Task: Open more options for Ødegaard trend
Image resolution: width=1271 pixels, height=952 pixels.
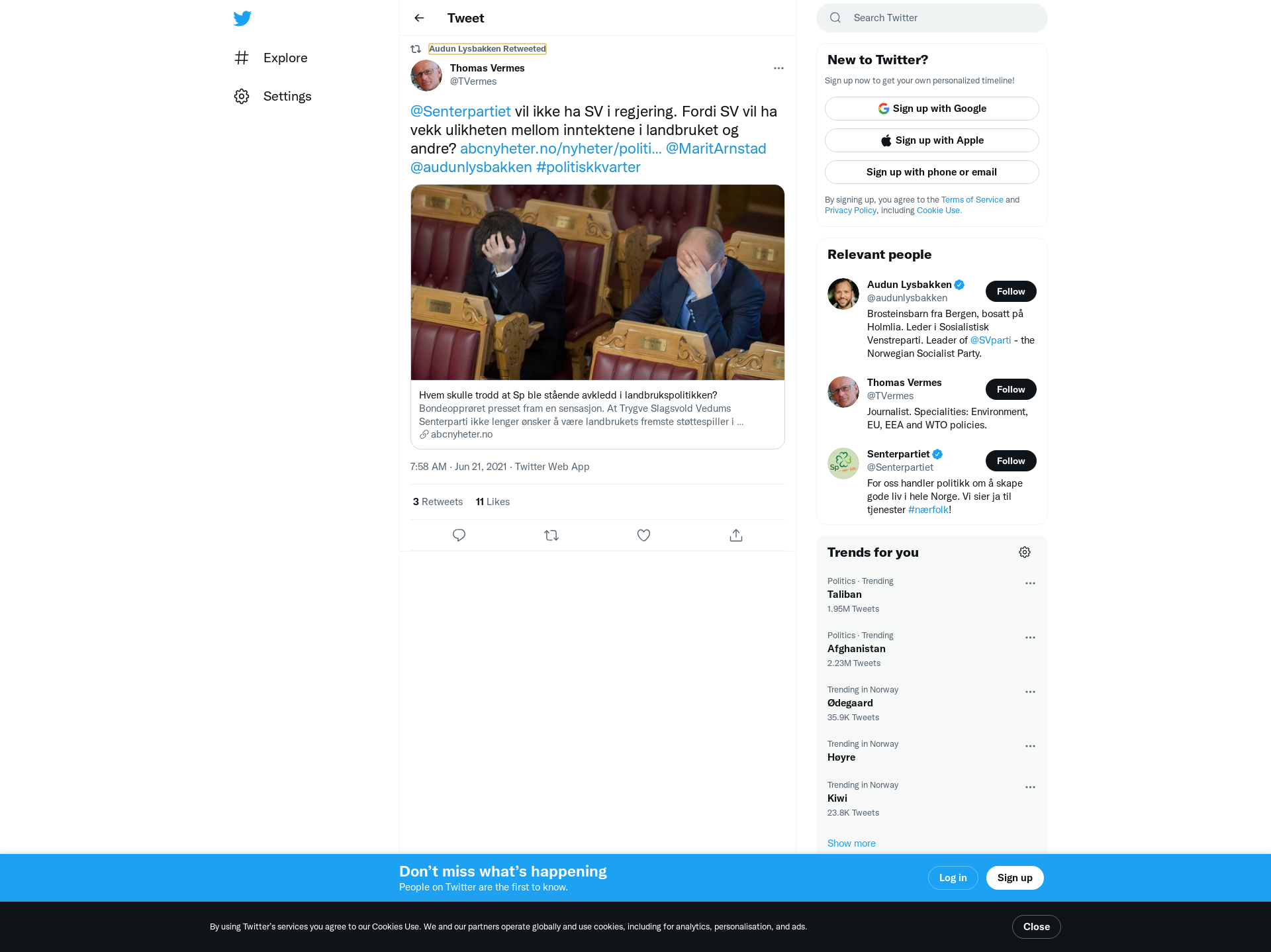Action: [x=1030, y=692]
